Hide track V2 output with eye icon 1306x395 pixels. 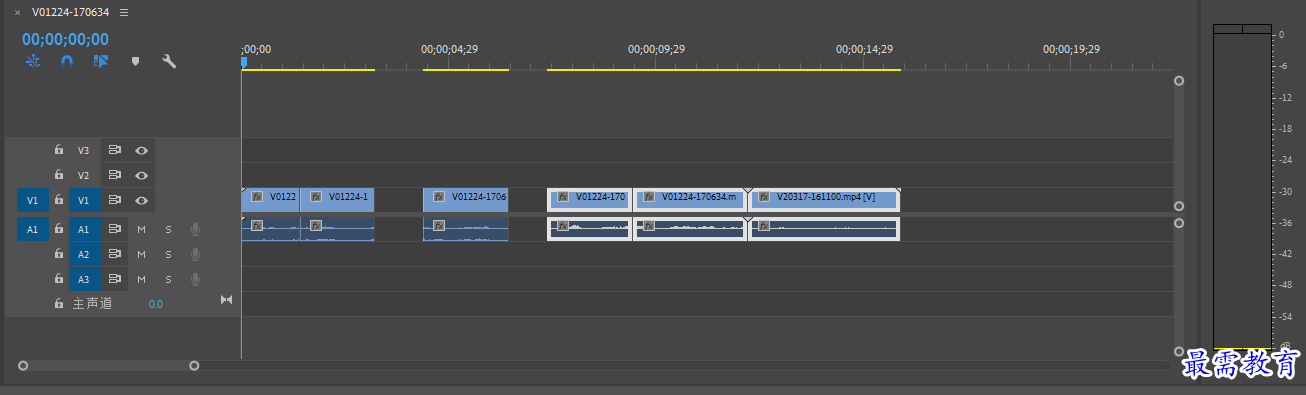tap(142, 175)
